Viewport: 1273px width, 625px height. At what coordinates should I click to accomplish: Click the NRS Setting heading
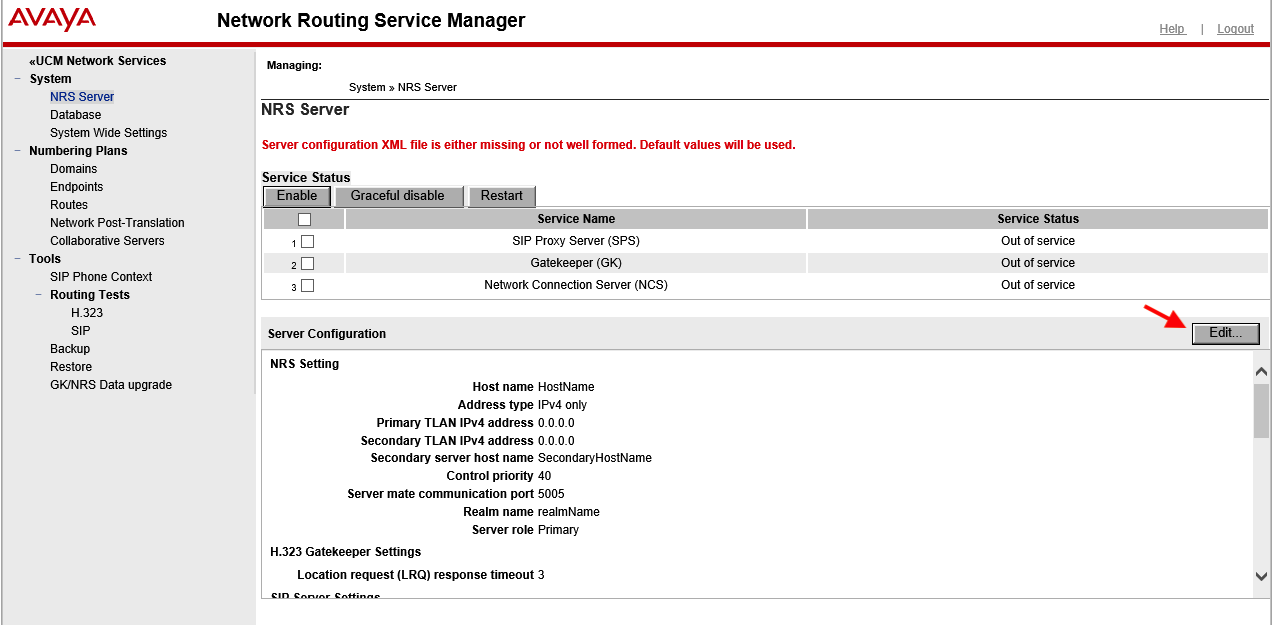pos(305,364)
